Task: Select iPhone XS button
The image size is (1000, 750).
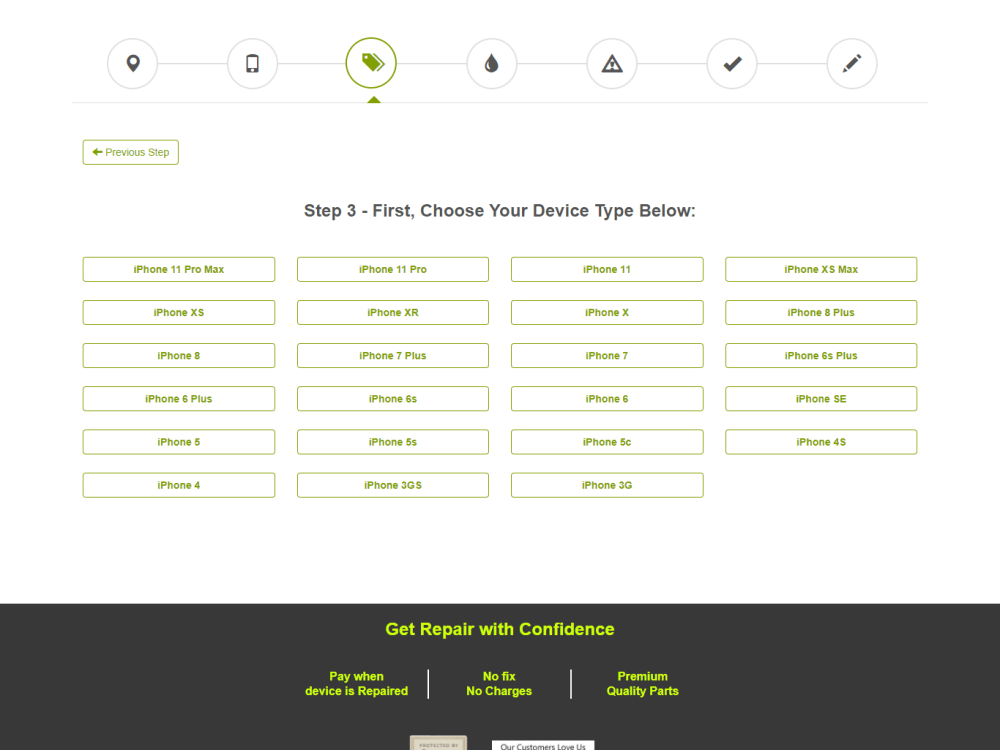Action: [179, 312]
